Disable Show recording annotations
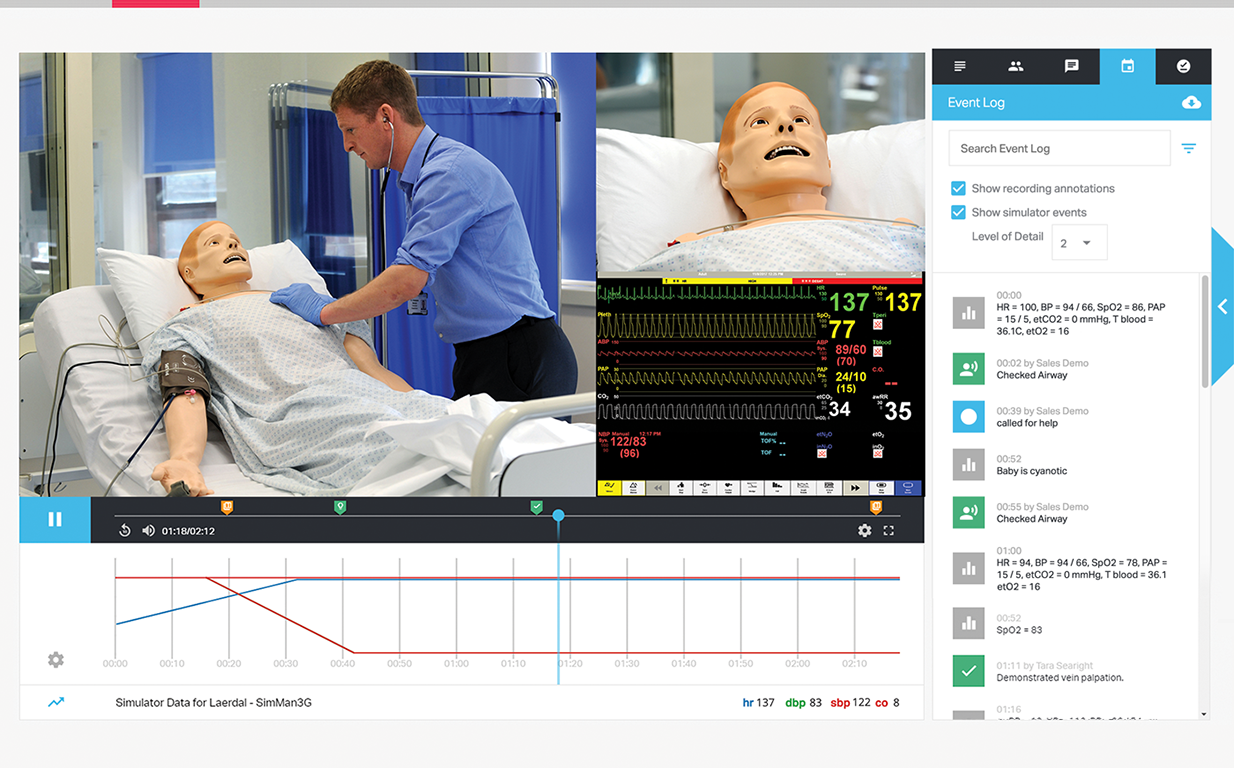The image size is (1234, 768). 958,188
